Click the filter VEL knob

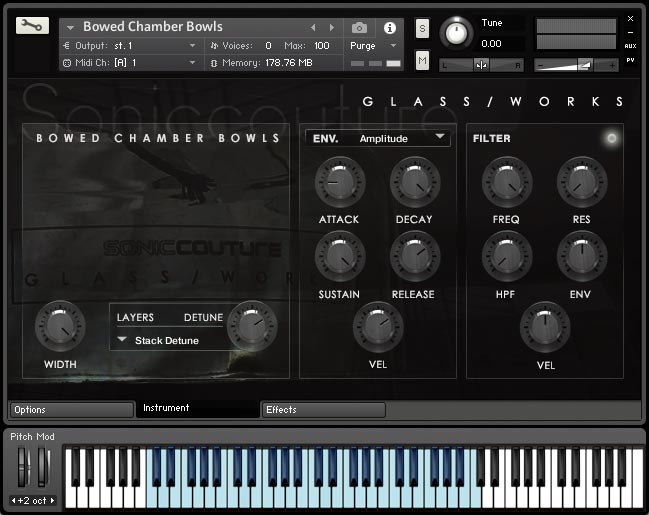click(x=545, y=327)
